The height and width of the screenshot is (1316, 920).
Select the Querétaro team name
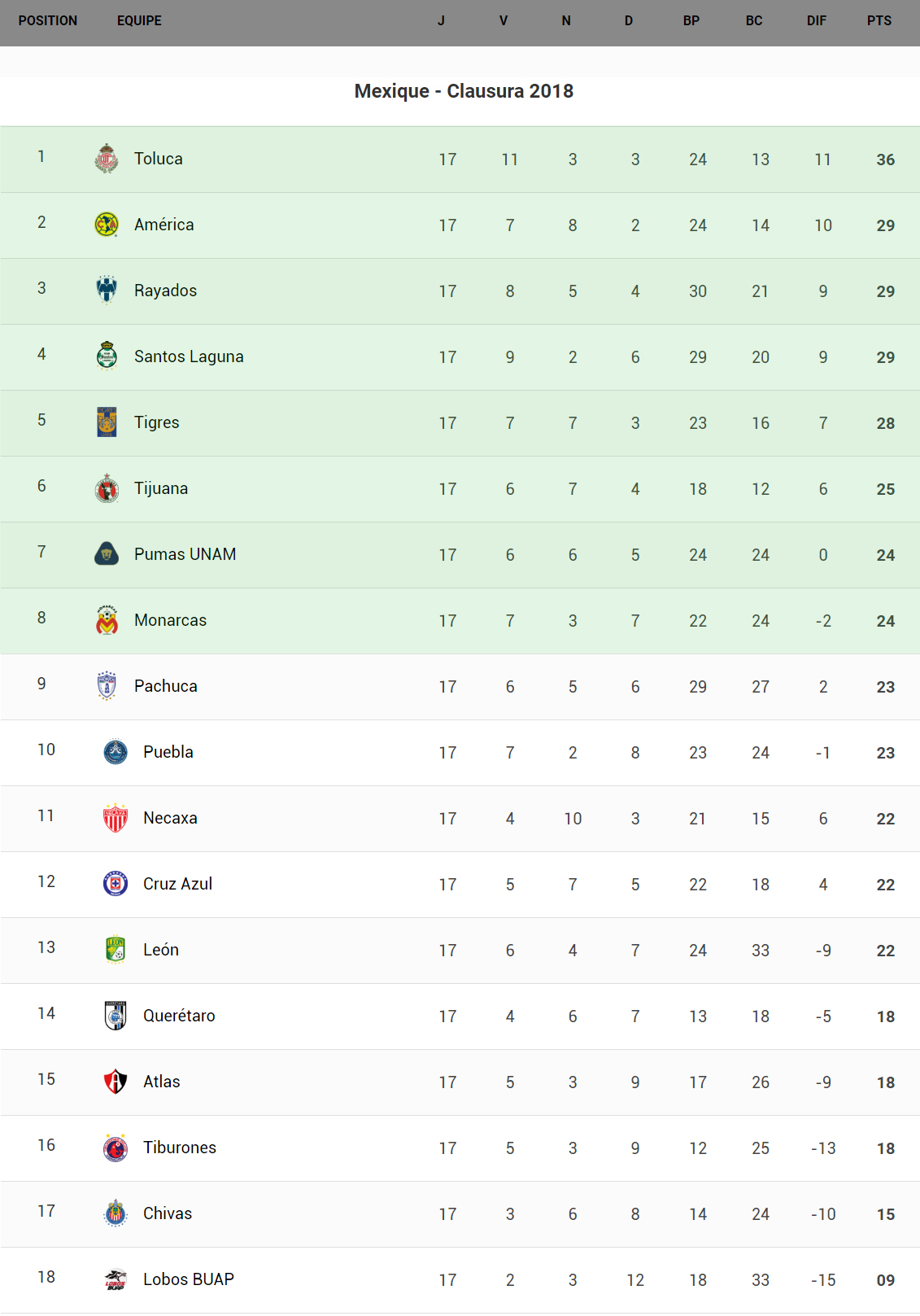[x=179, y=1016]
